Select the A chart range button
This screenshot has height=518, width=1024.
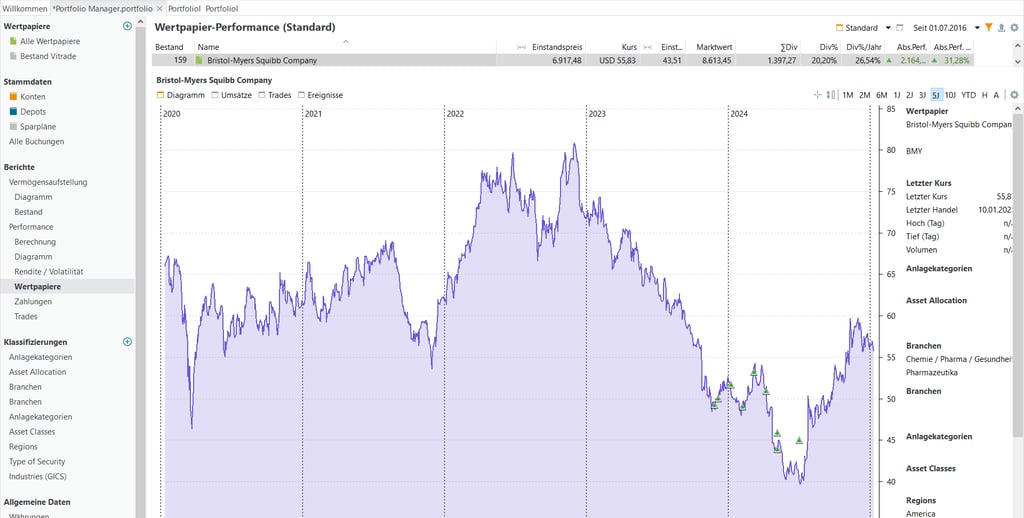(x=996, y=95)
